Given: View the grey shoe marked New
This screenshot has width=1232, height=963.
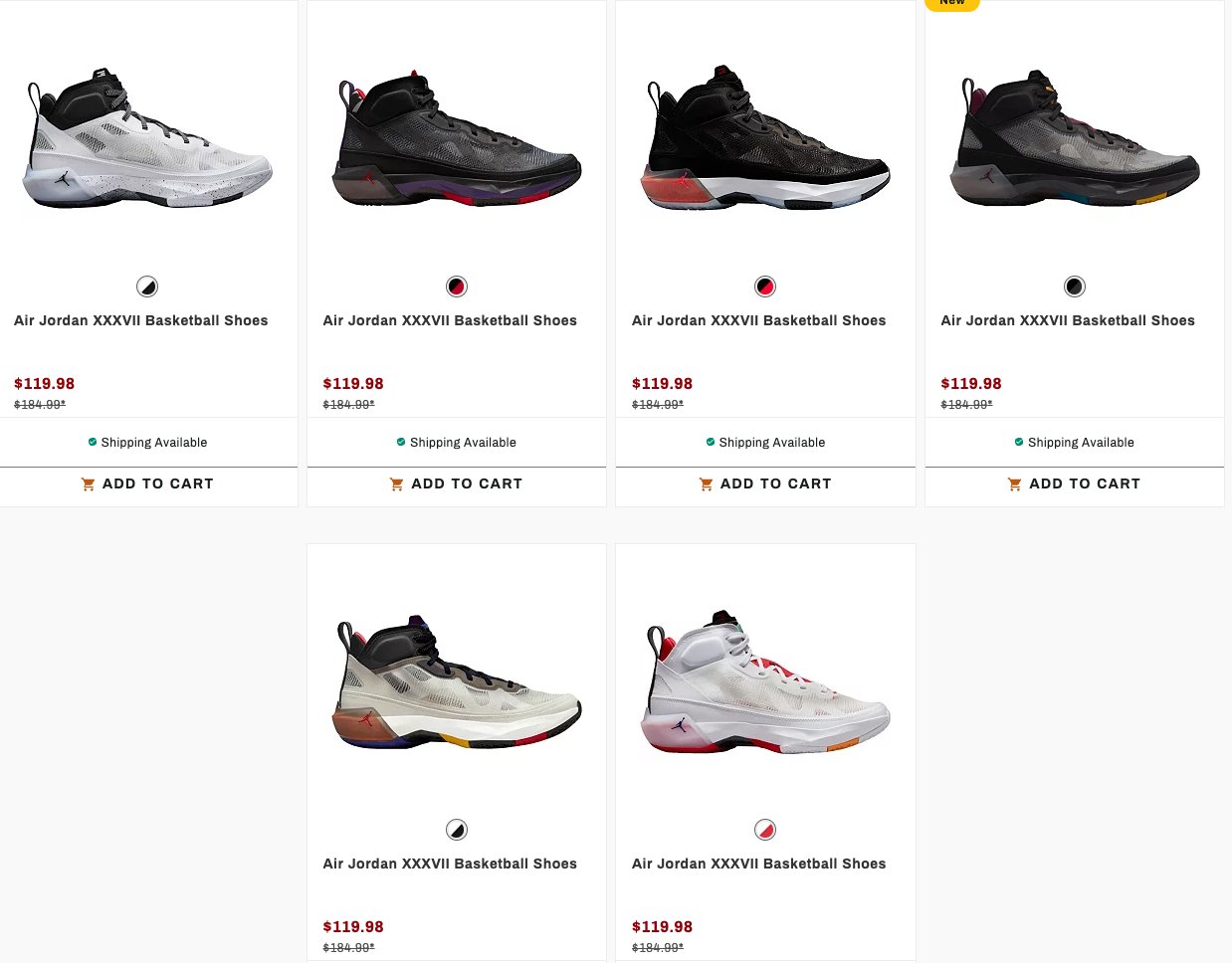Looking at the screenshot, I should [1075, 139].
